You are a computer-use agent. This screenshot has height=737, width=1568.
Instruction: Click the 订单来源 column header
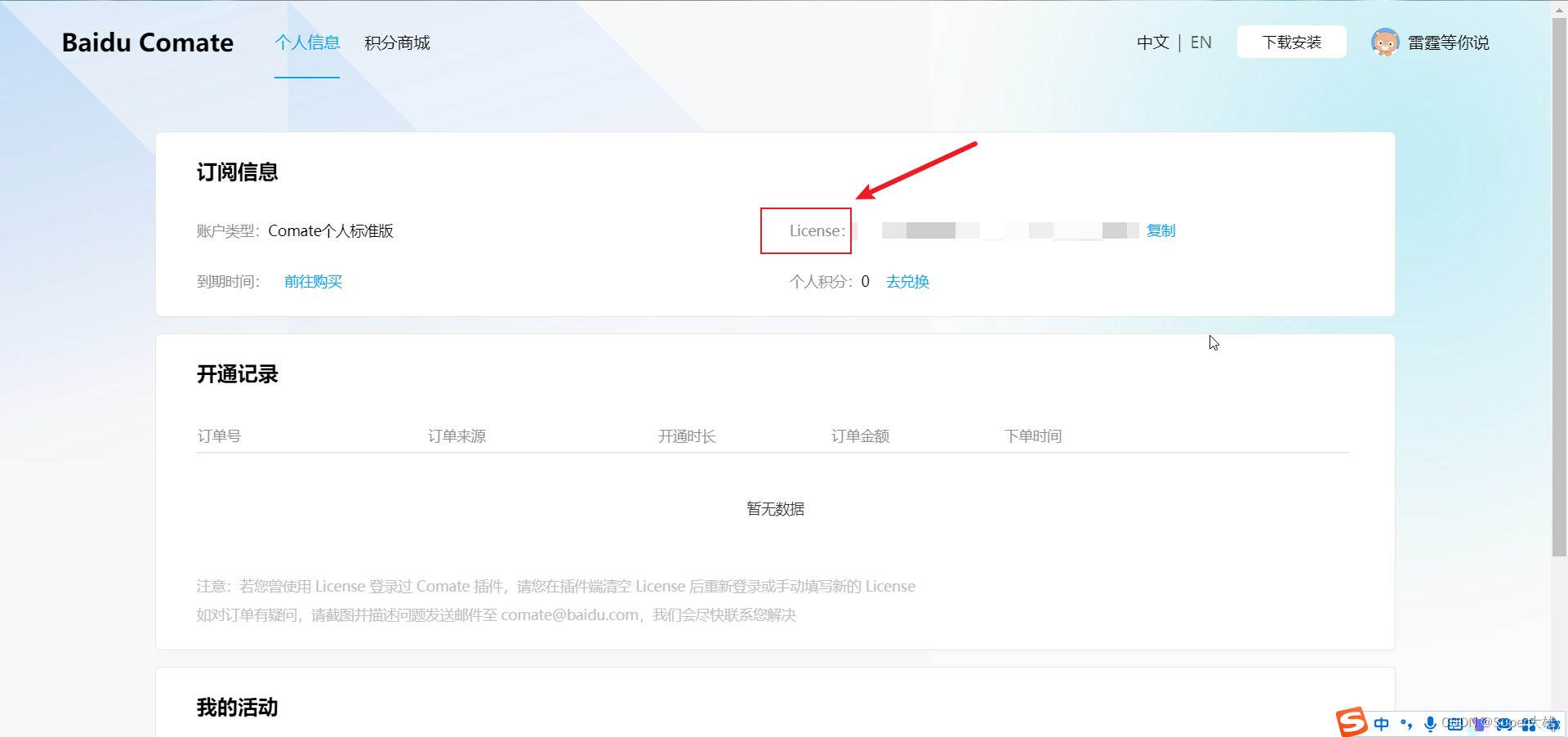click(x=457, y=435)
